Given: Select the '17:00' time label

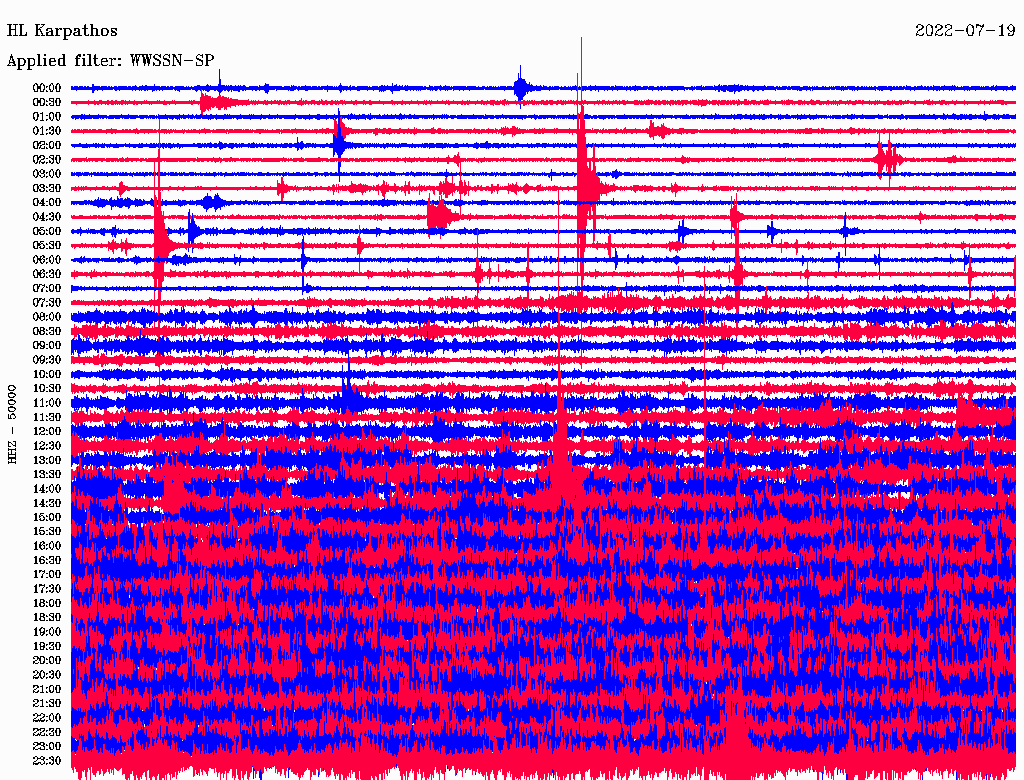Looking at the screenshot, I should click(47, 575).
